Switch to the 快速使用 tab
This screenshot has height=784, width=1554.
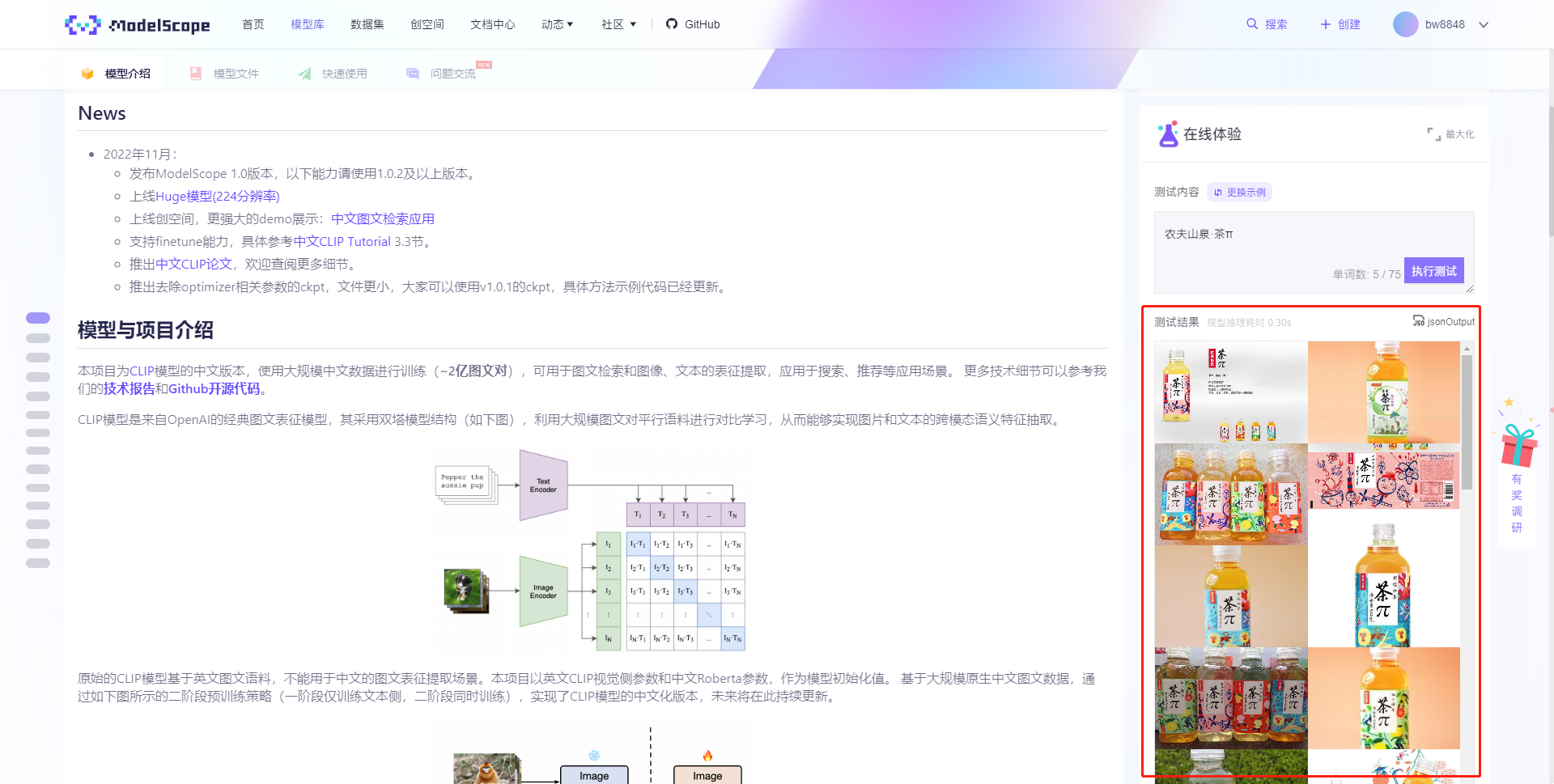[333, 74]
